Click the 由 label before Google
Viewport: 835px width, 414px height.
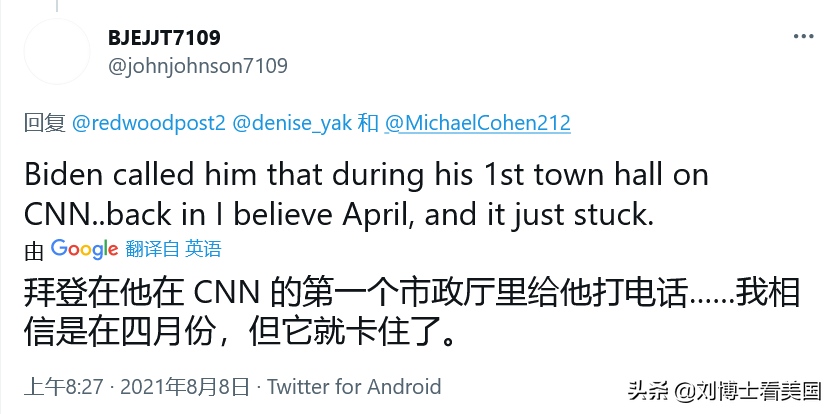pos(33,249)
